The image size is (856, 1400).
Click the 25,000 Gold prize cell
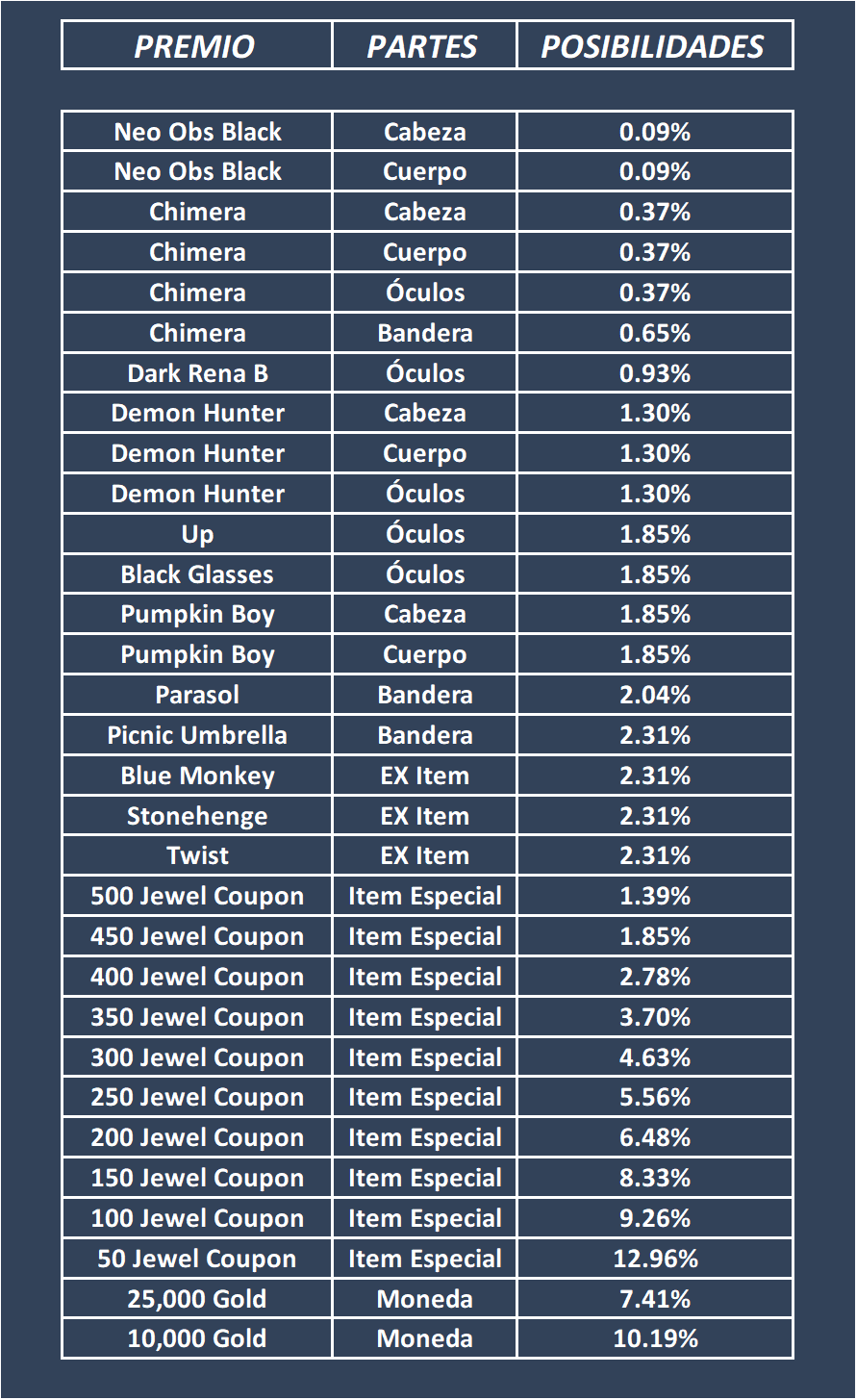(x=197, y=1299)
